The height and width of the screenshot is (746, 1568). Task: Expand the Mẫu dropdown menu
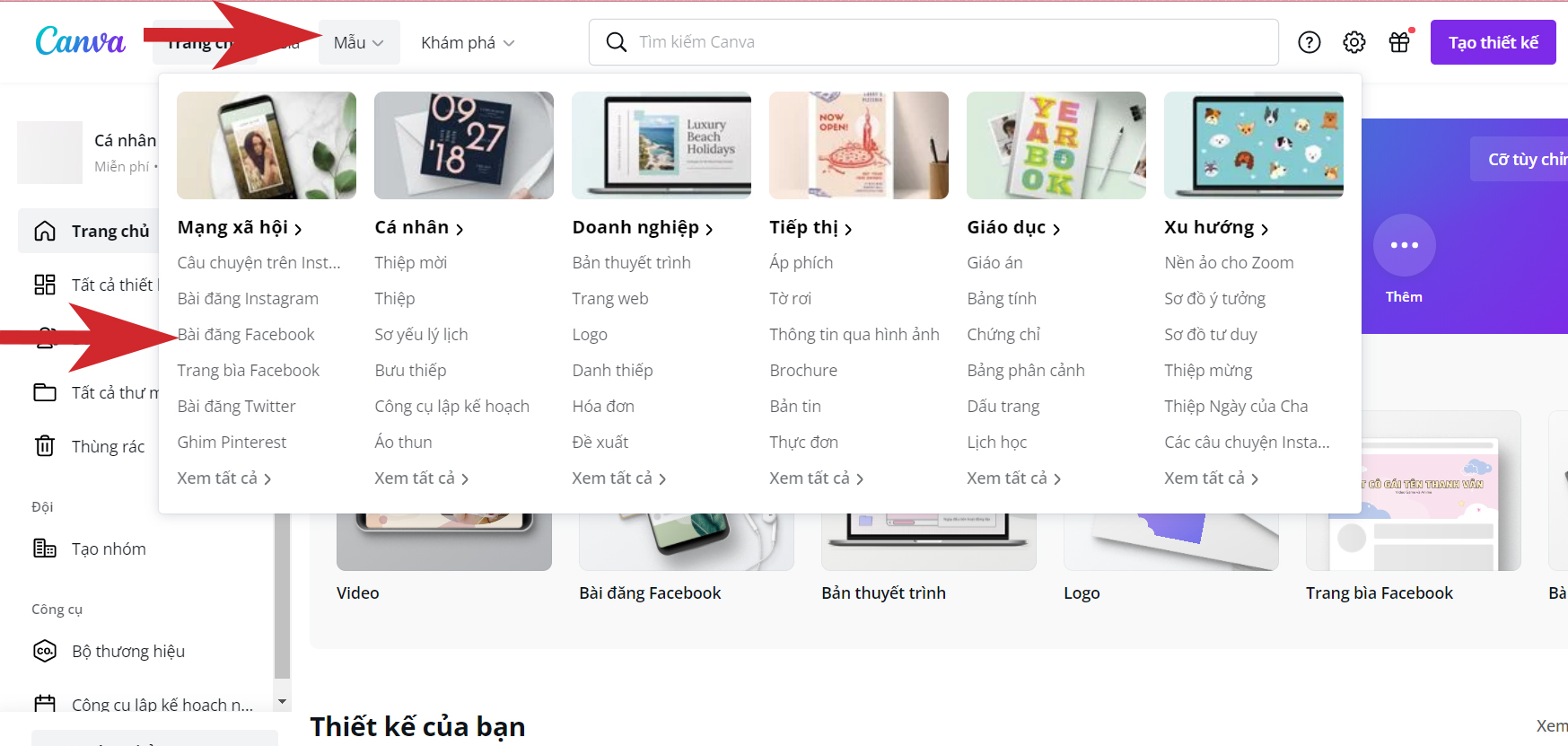(359, 42)
